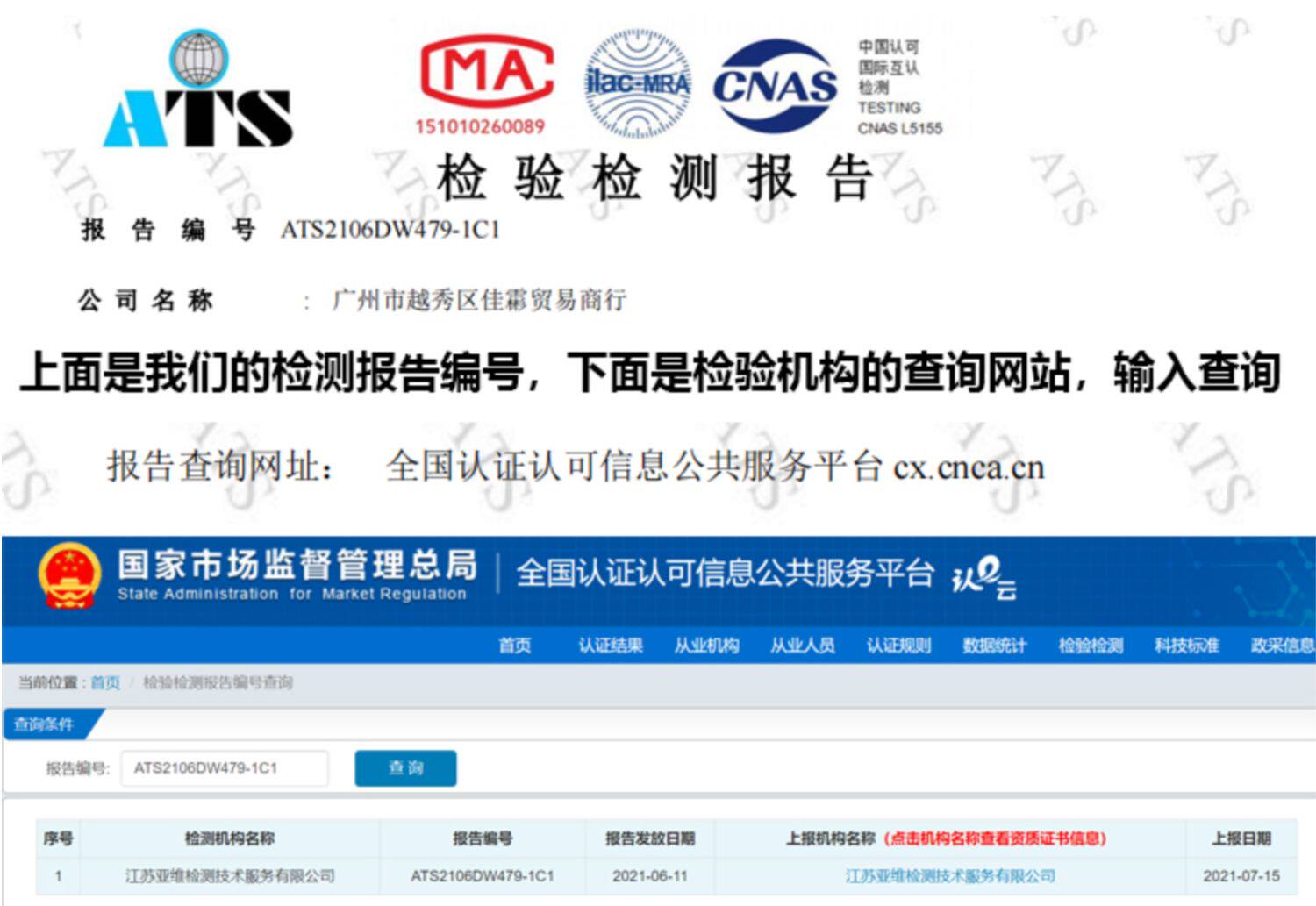The width and height of the screenshot is (1316, 906).
Task: Open the 科技标准 navigation menu
Action: point(1186,646)
